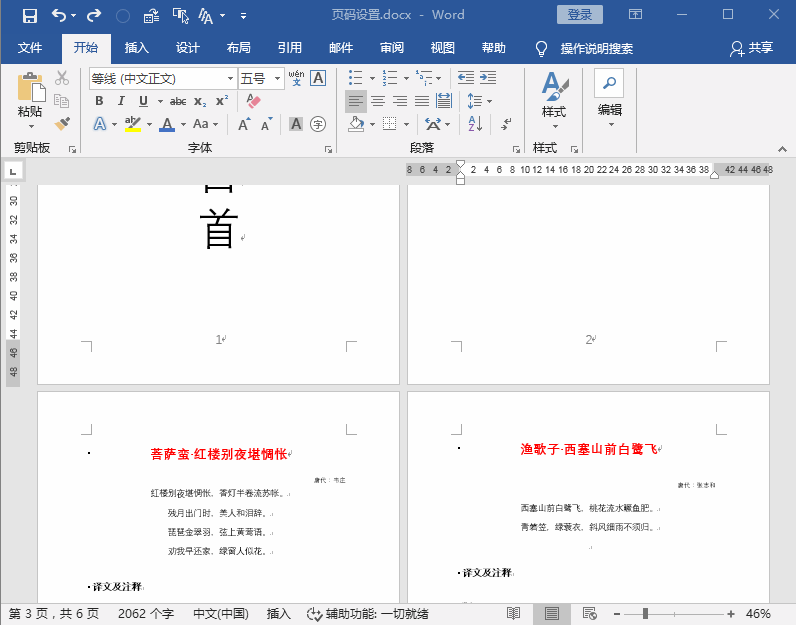Show paragraph marks icon
The image size is (796, 625).
(506, 123)
